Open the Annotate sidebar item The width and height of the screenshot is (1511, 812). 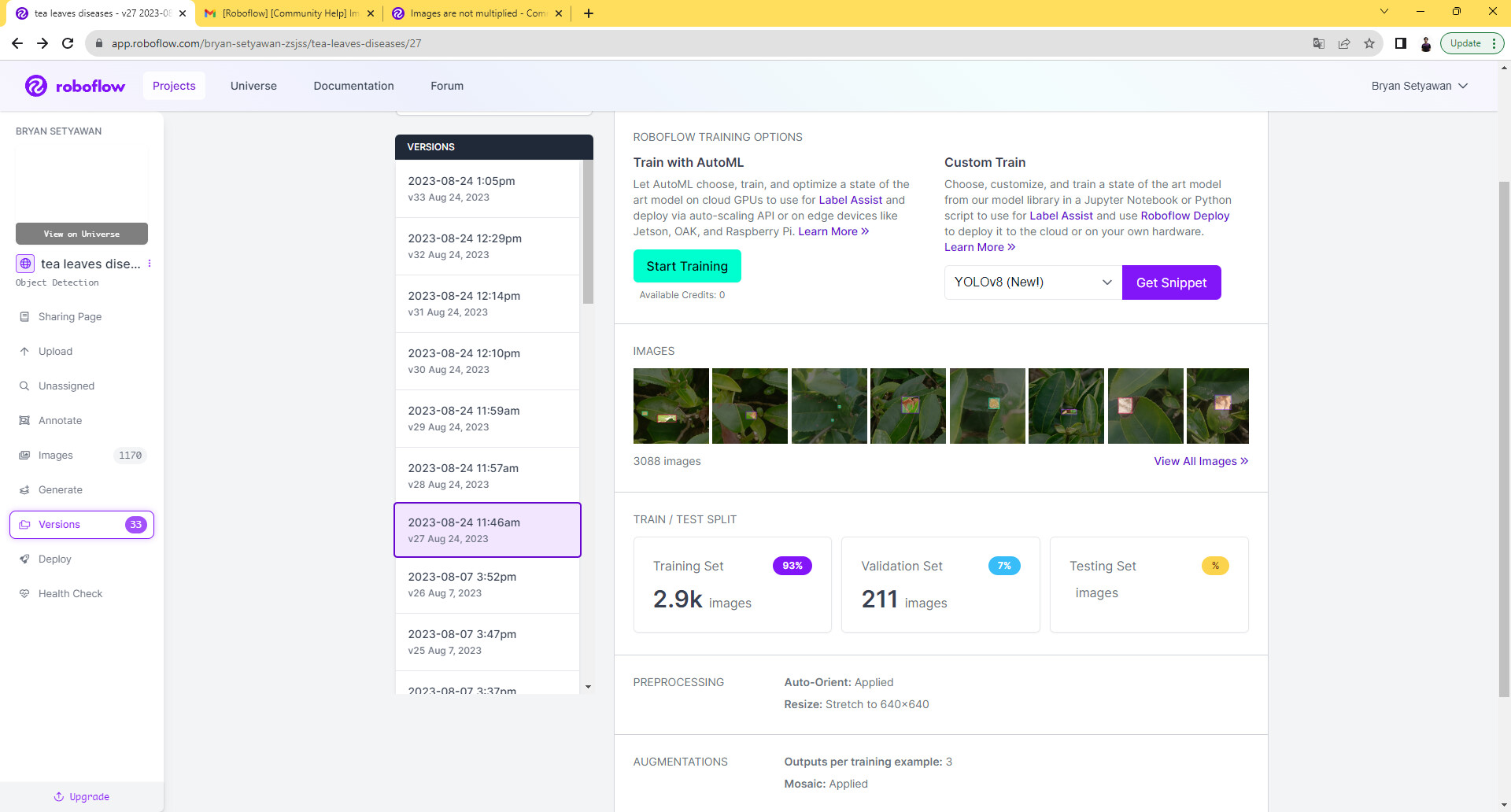[x=60, y=420]
